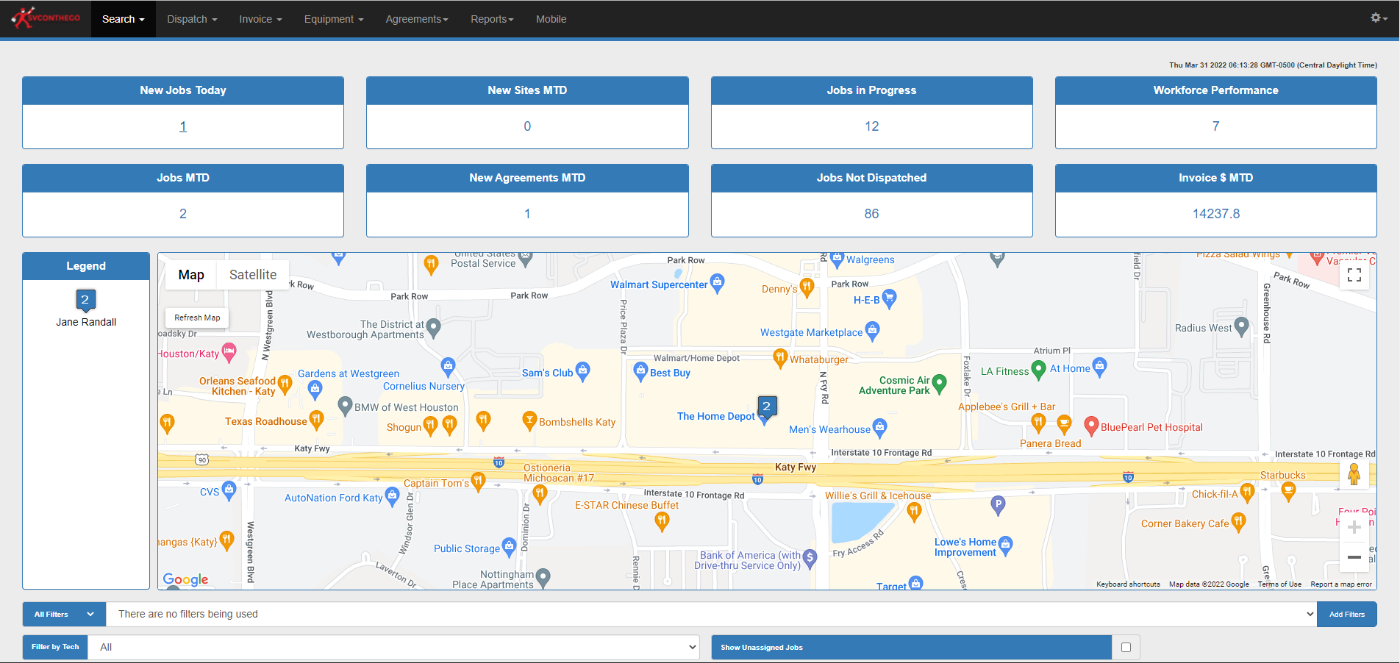Click Jane Randall legend marker

(85, 301)
